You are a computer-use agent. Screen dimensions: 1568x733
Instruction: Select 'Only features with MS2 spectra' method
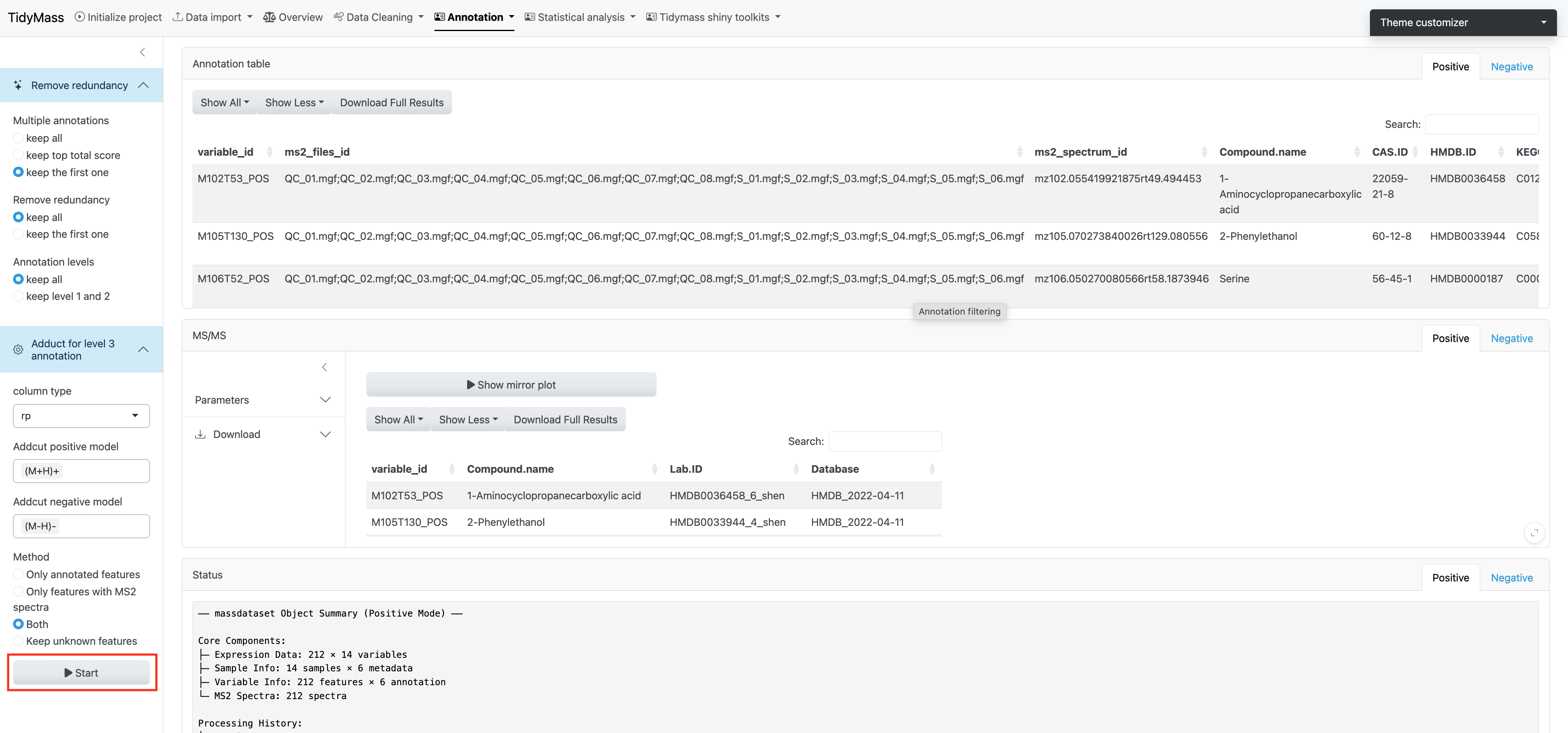point(18,592)
